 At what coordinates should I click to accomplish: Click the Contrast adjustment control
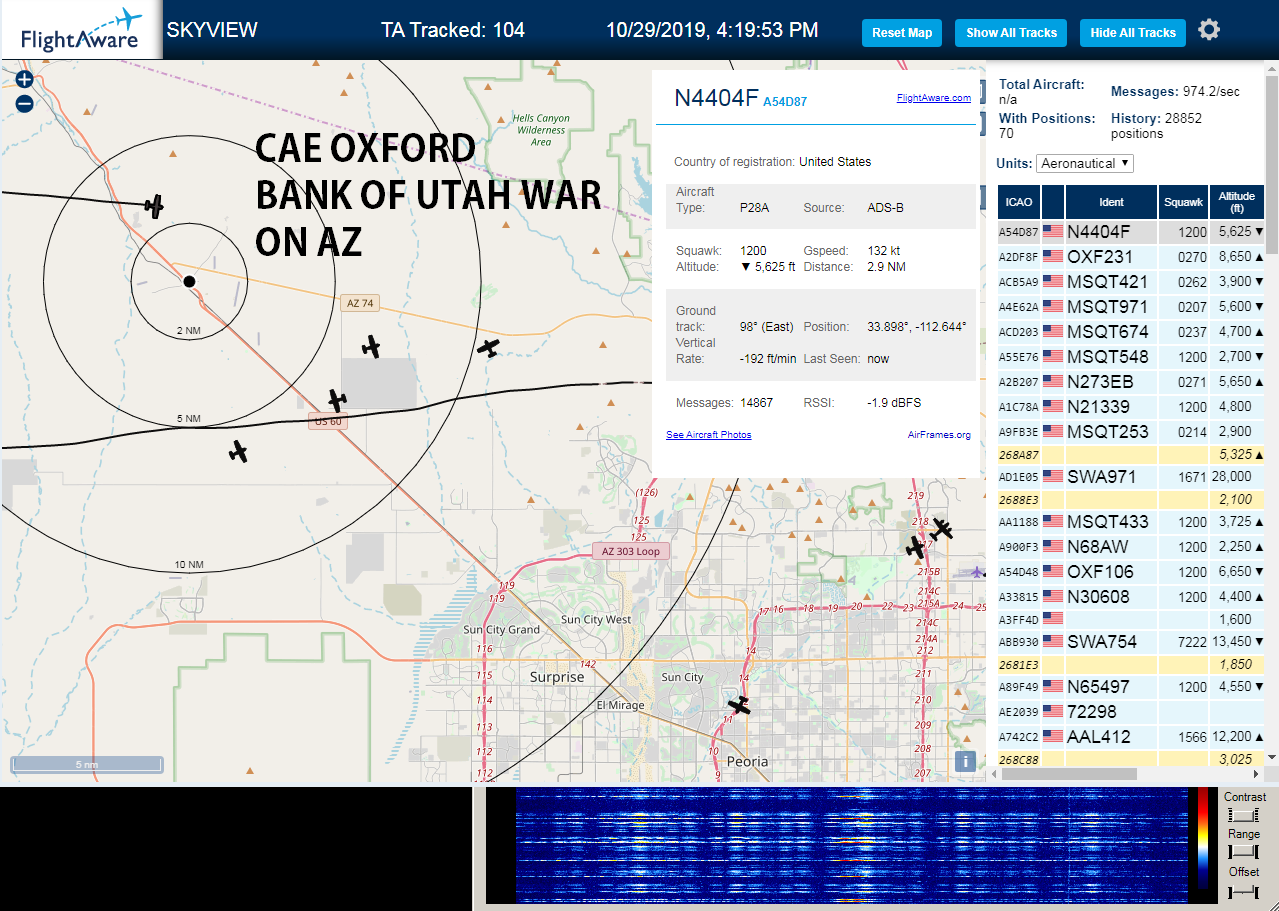1243,815
